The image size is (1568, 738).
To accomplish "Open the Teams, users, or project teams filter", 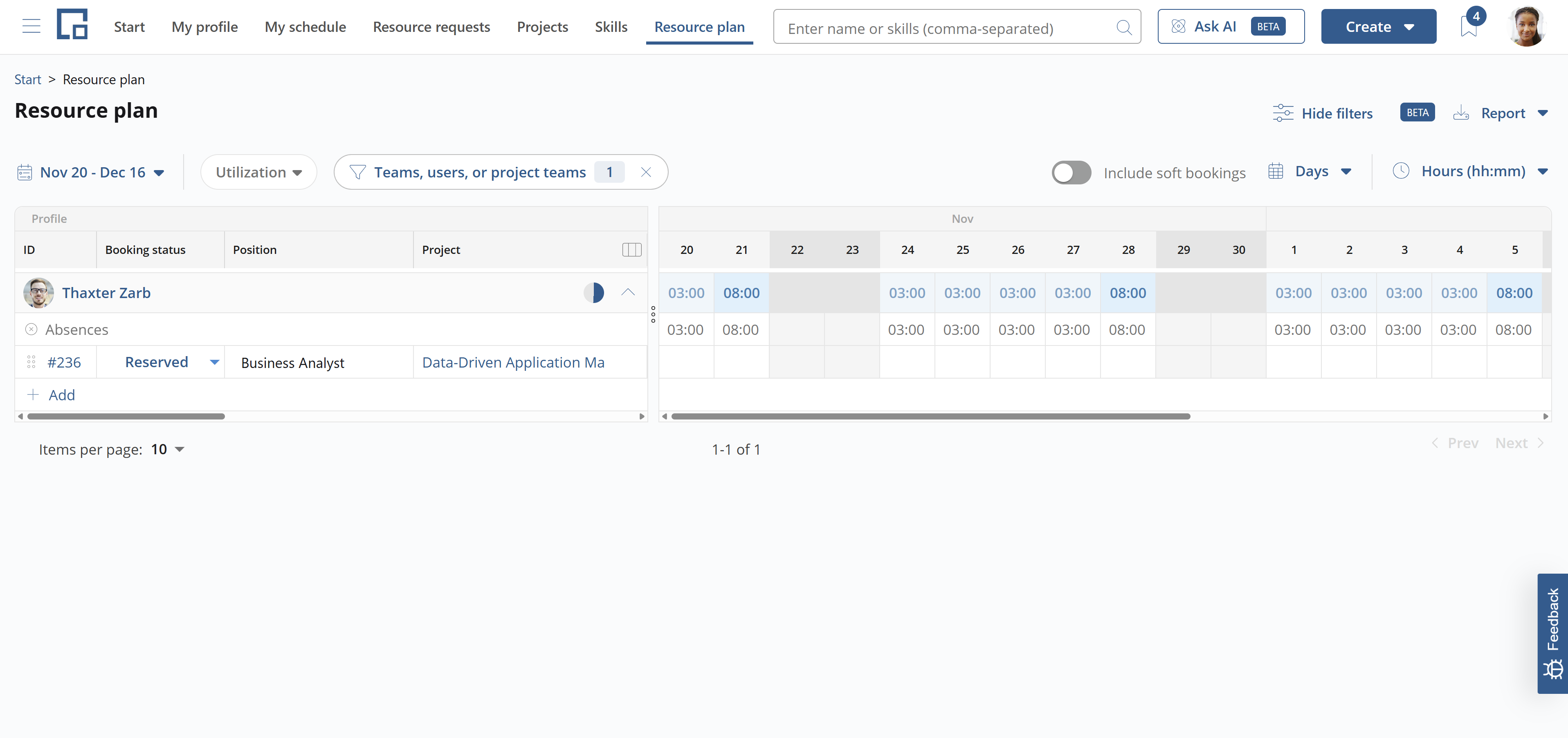I will click(480, 172).
